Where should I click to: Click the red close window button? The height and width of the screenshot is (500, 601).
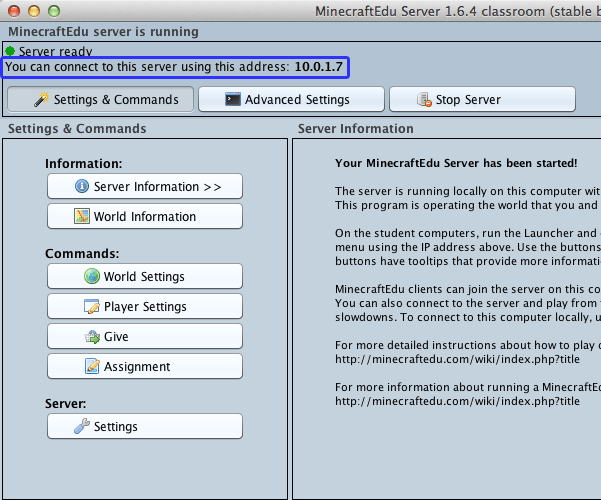(14, 11)
